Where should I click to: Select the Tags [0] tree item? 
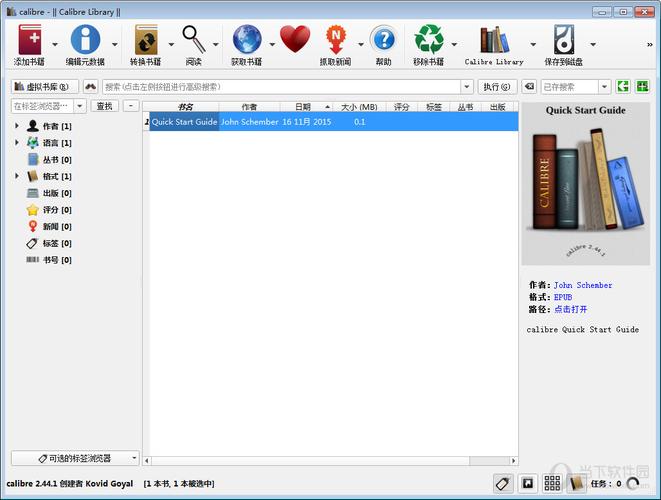(x=49, y=243)
